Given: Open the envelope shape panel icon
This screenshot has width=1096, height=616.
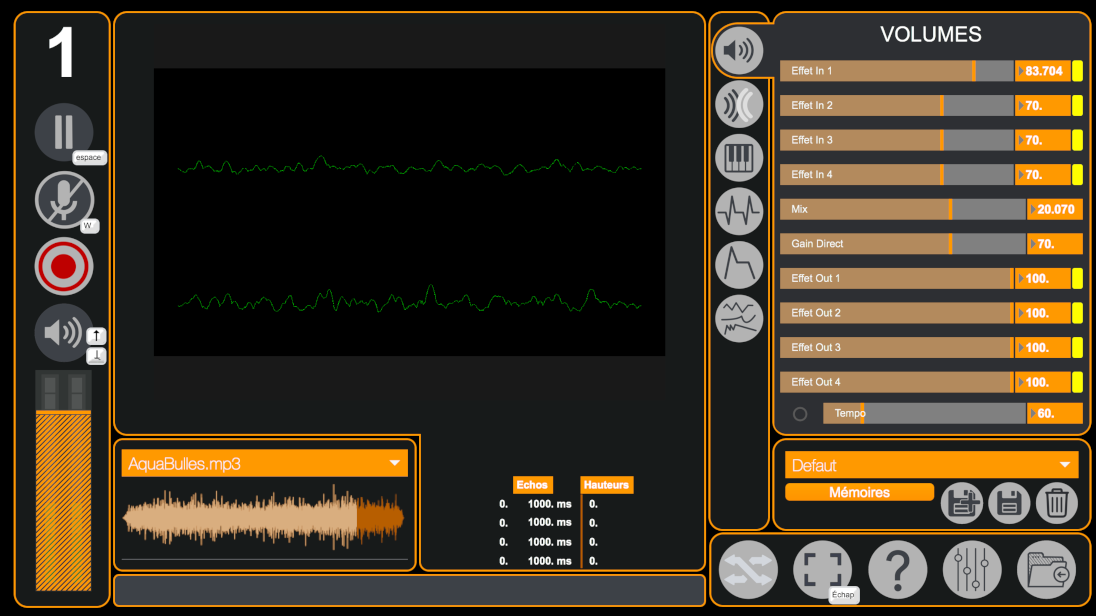Looking at the screenshot, I should pyautogui.click(x=739, y=264).
